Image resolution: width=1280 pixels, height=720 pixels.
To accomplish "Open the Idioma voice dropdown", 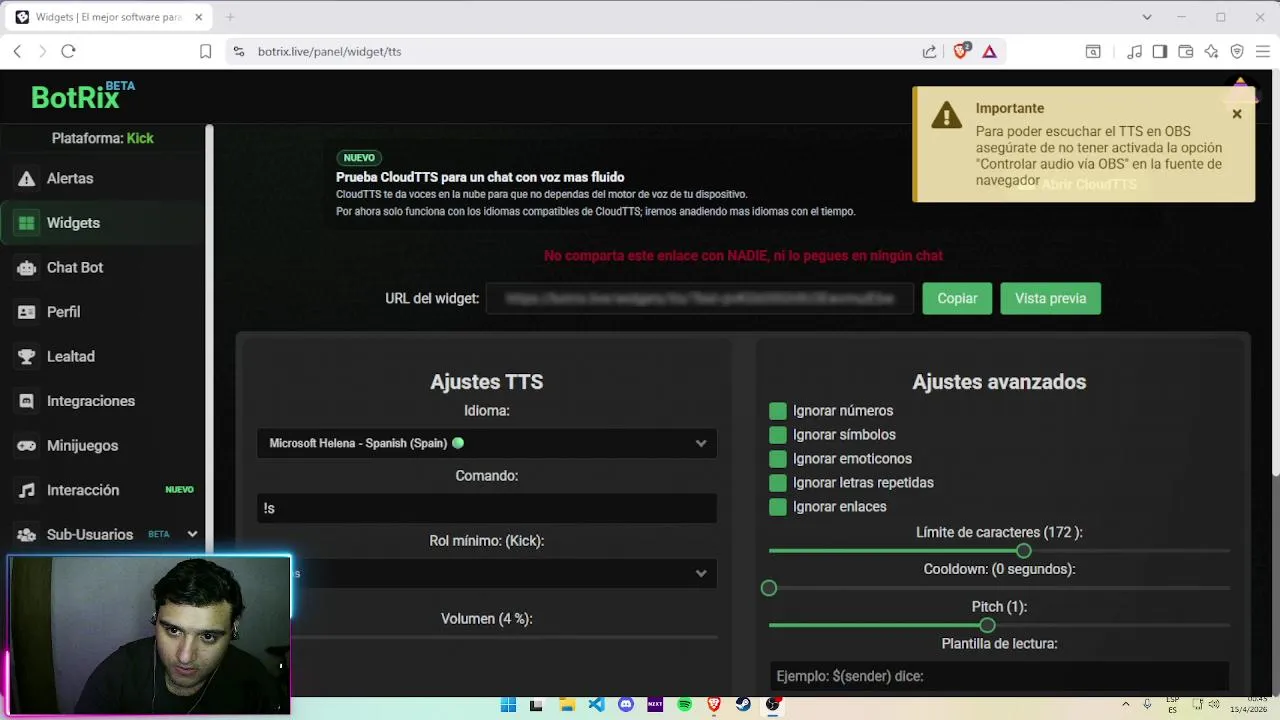I will 487,443.
